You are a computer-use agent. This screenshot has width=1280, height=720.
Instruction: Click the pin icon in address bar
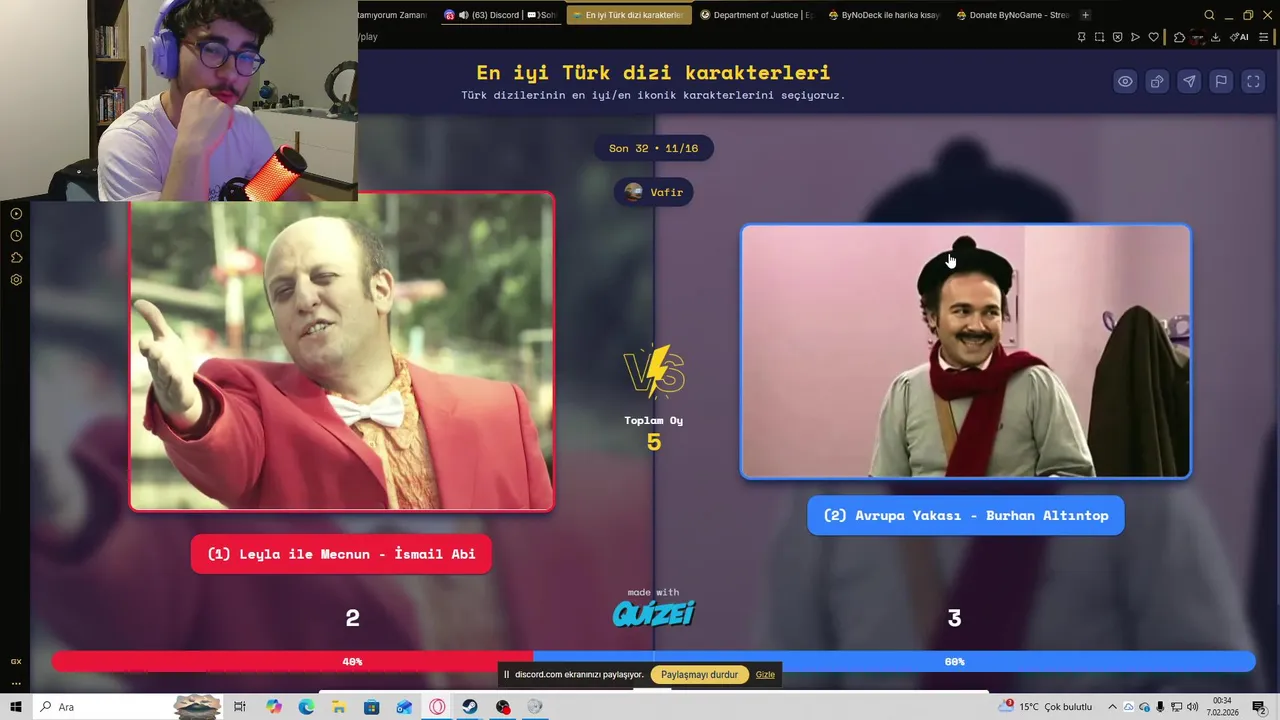click(x=1081, y=37)
